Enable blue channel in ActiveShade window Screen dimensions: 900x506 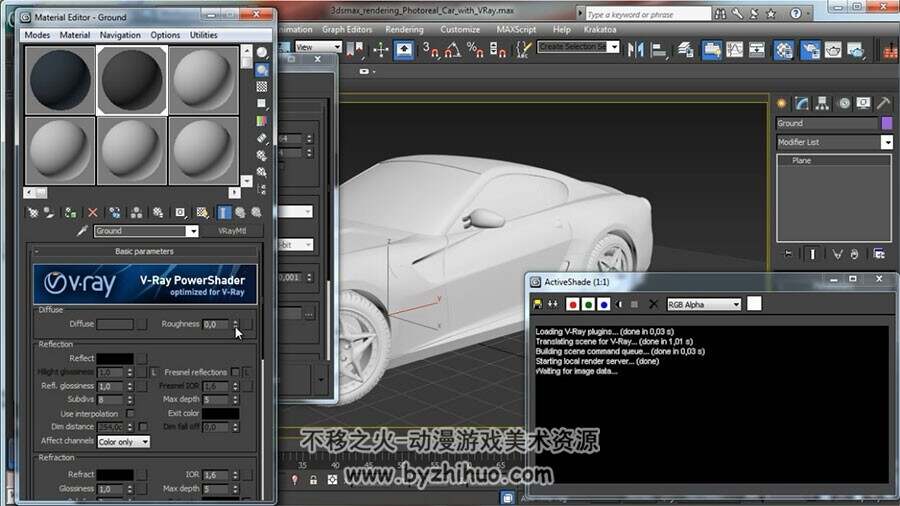pyautogui.click(x=603, y=305)
